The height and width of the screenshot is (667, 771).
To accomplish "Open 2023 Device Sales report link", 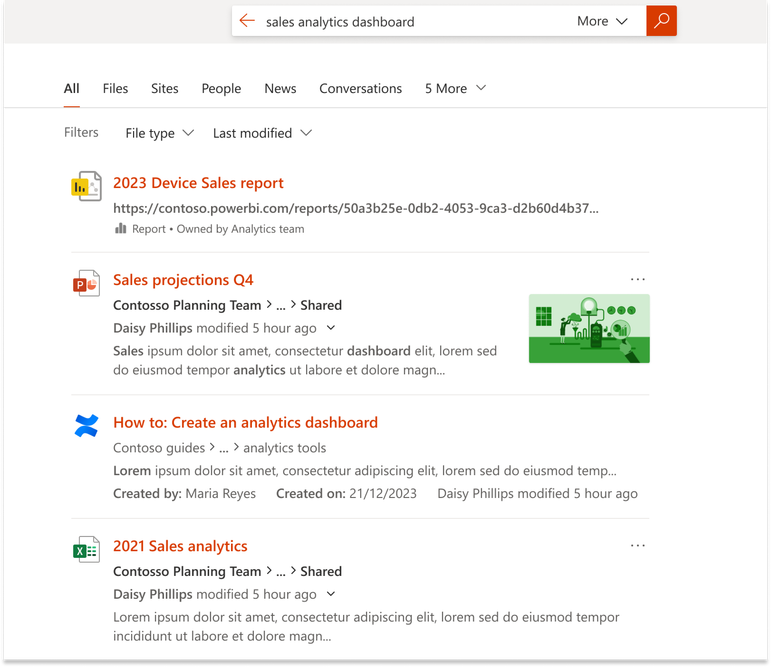I will 198,183.
